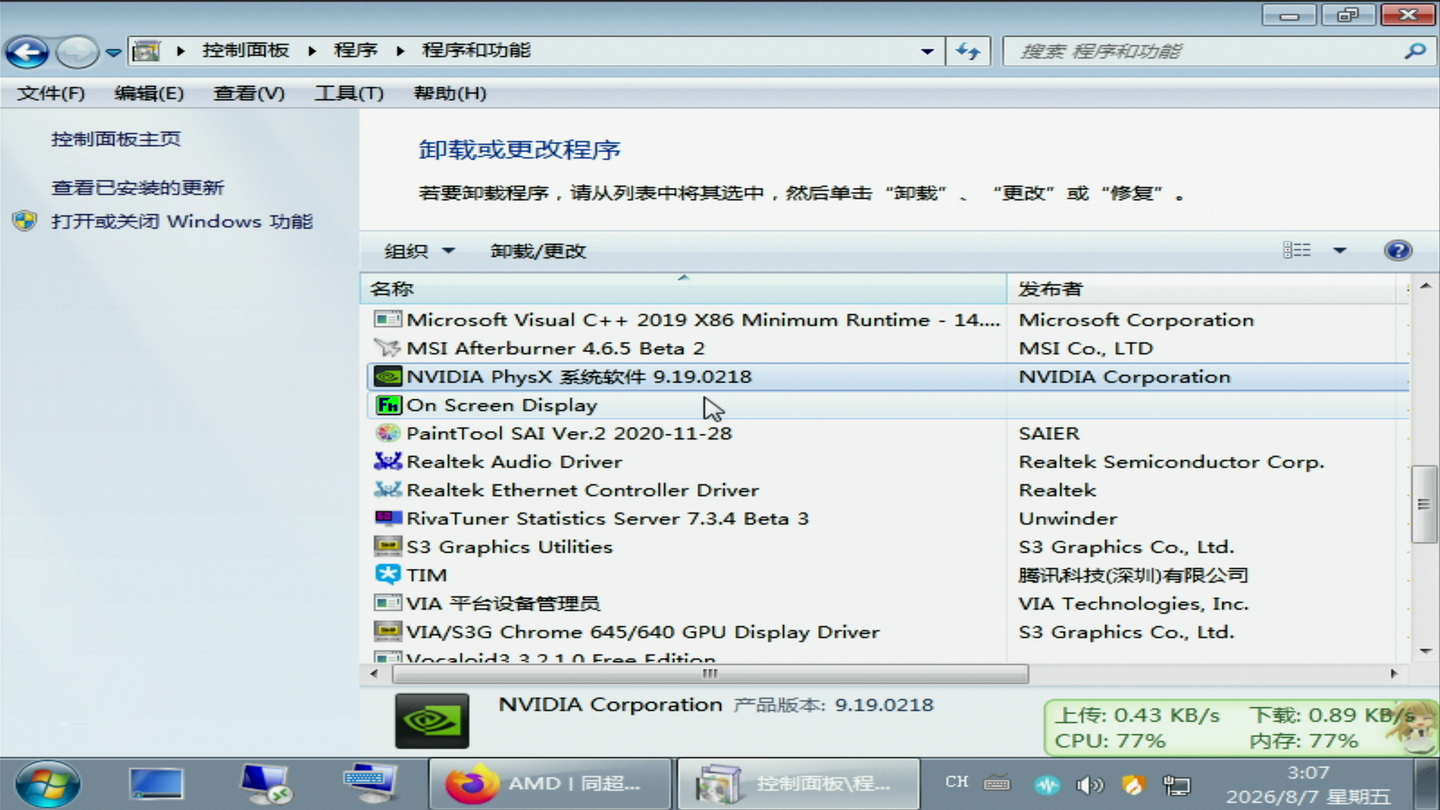Click the 程序 breadcrumb segment
This screenshot has height=810, width=1440.
tap(355, 50)
